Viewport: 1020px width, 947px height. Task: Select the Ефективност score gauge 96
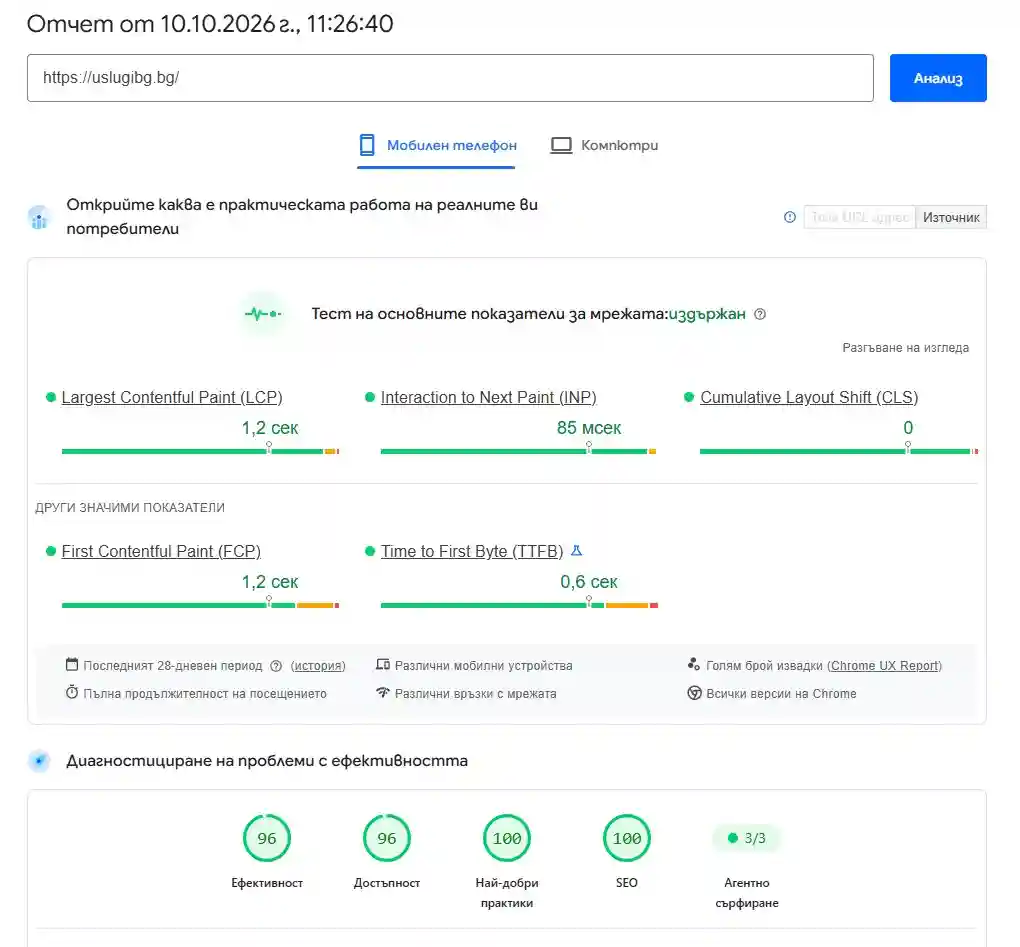(x=267, y=838)
